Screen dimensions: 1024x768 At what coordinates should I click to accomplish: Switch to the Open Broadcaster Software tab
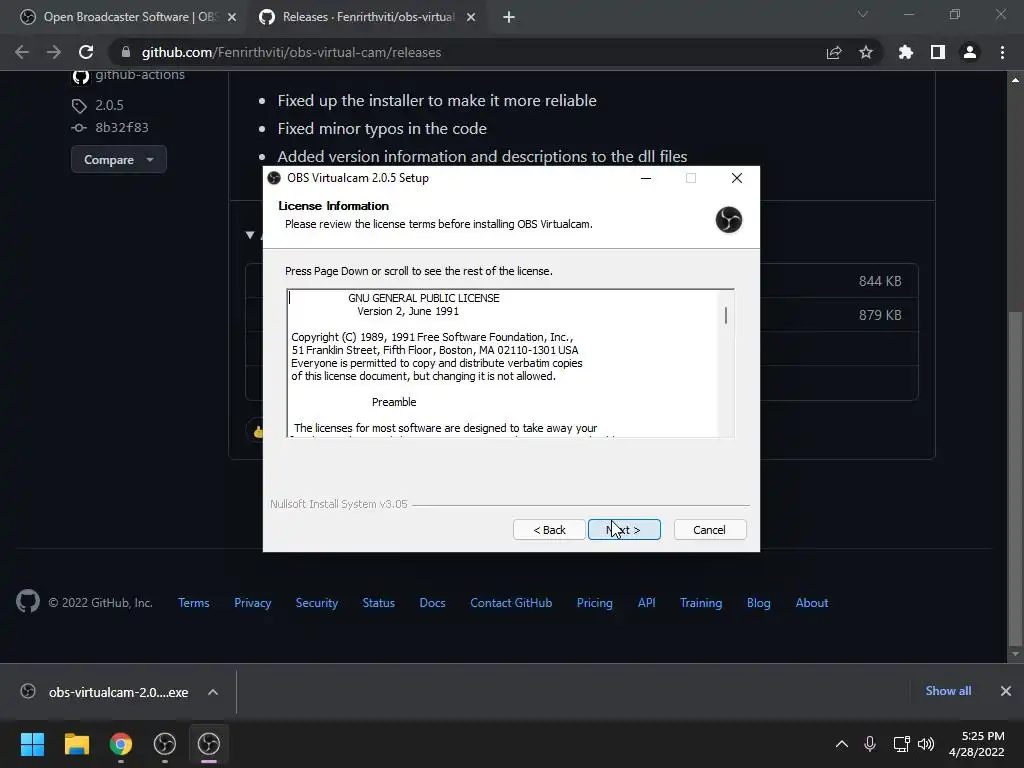click(129, 17)
